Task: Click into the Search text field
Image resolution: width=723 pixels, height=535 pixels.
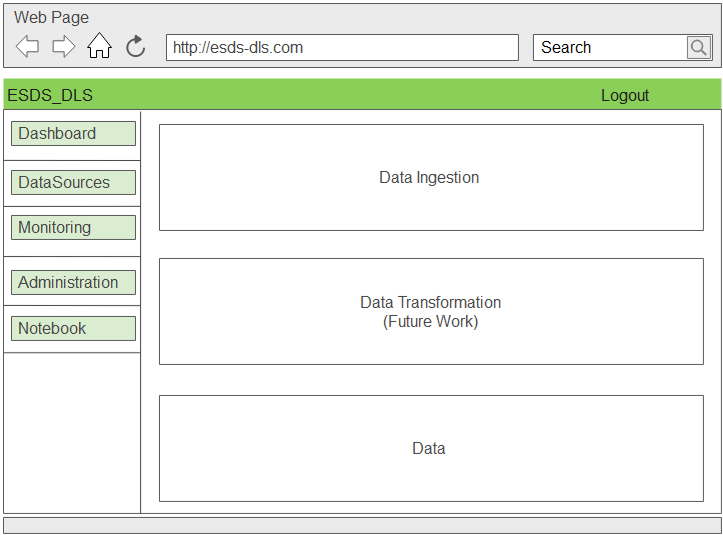Action: pyautogui.click(x=609, y=47)
